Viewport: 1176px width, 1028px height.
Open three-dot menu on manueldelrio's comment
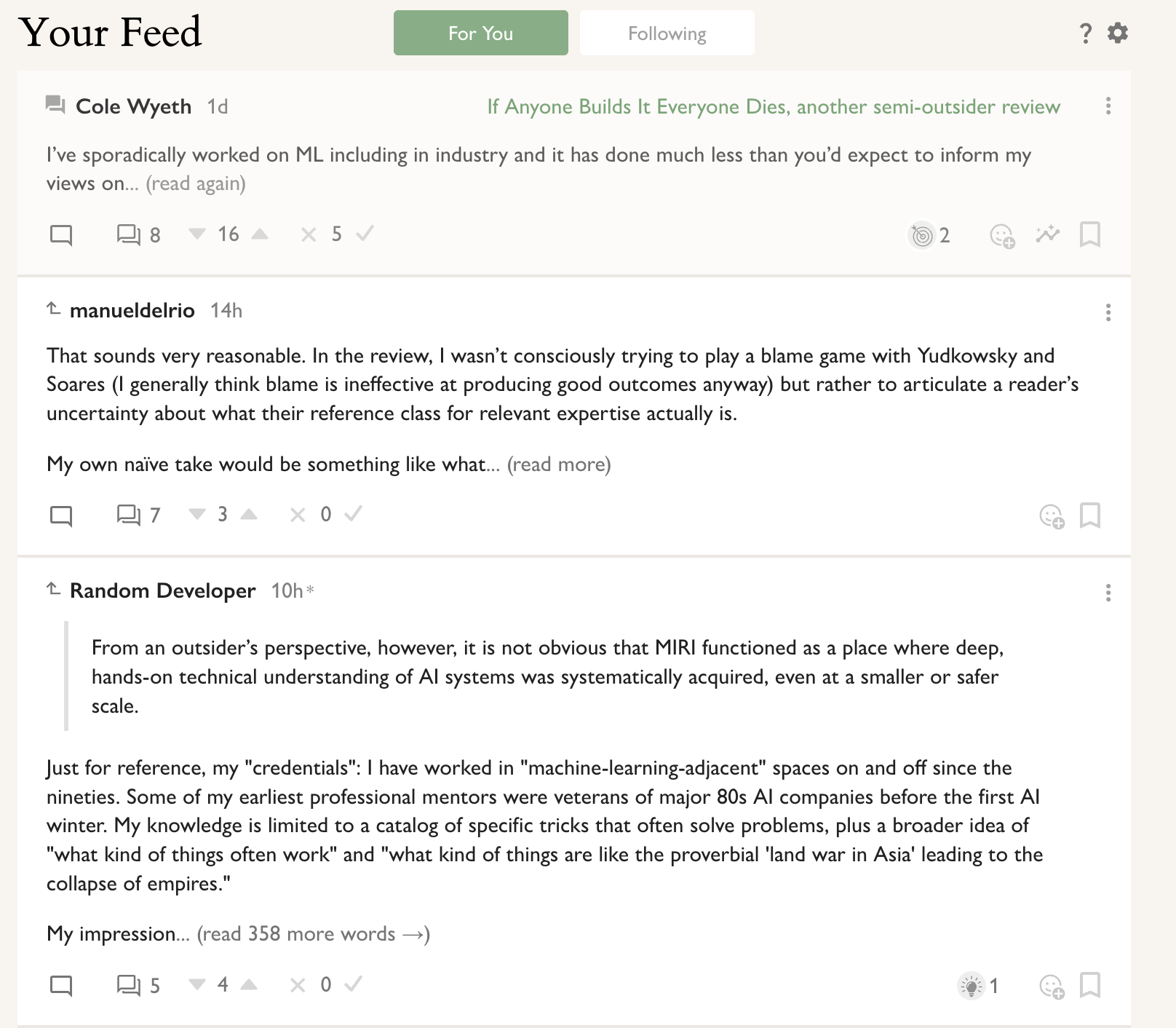(1108, 312)
